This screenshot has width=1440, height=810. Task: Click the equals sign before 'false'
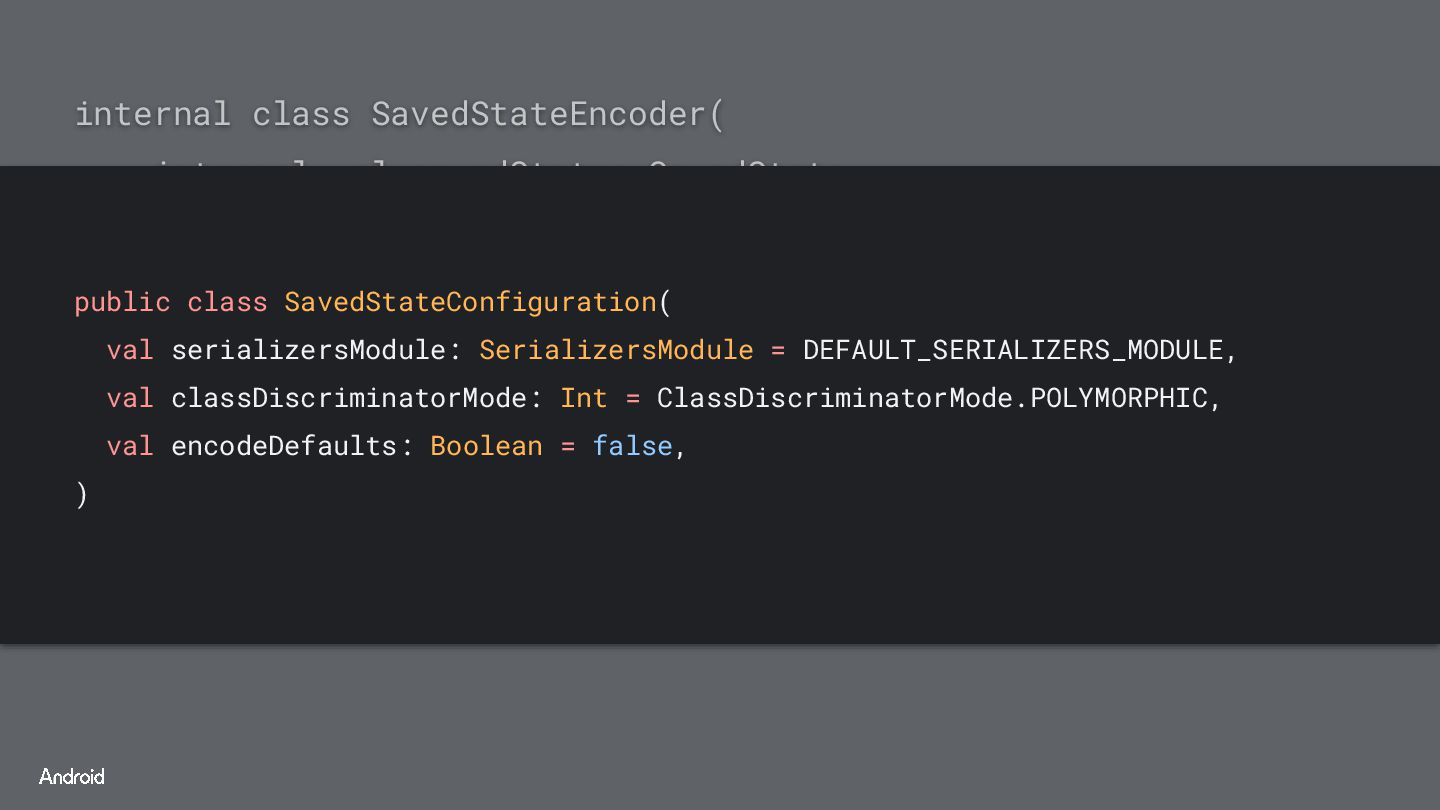[568, 446]
